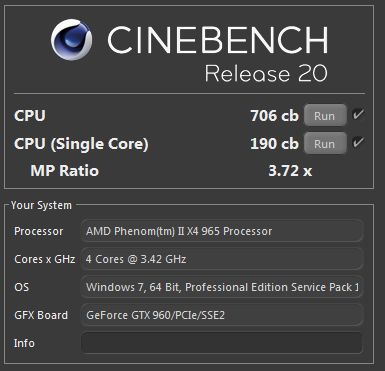Viewport: 385px width, 371px height.
Task: Toggle the CPU (Single Core) checkbox
Action: point(358,143)
